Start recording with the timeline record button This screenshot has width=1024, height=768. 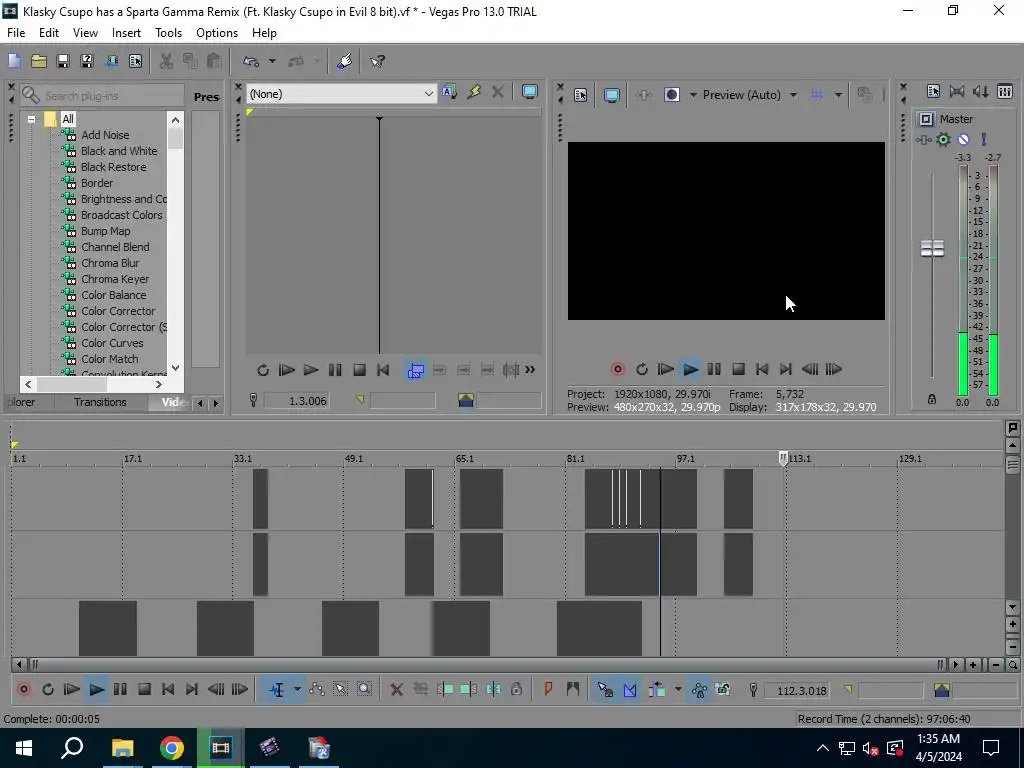click(x=24, y=690)
